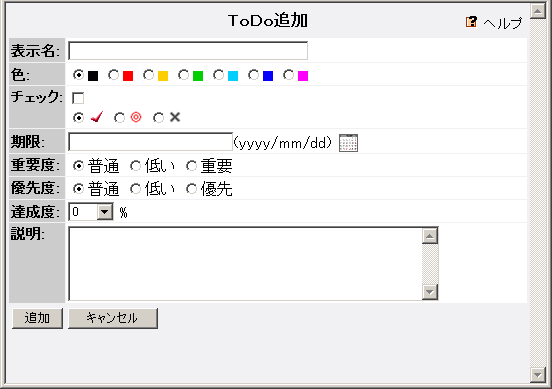Click the window scrollbar up arrow
The height and width of the screenshot is (389, 552).
[x=538, y=11]
